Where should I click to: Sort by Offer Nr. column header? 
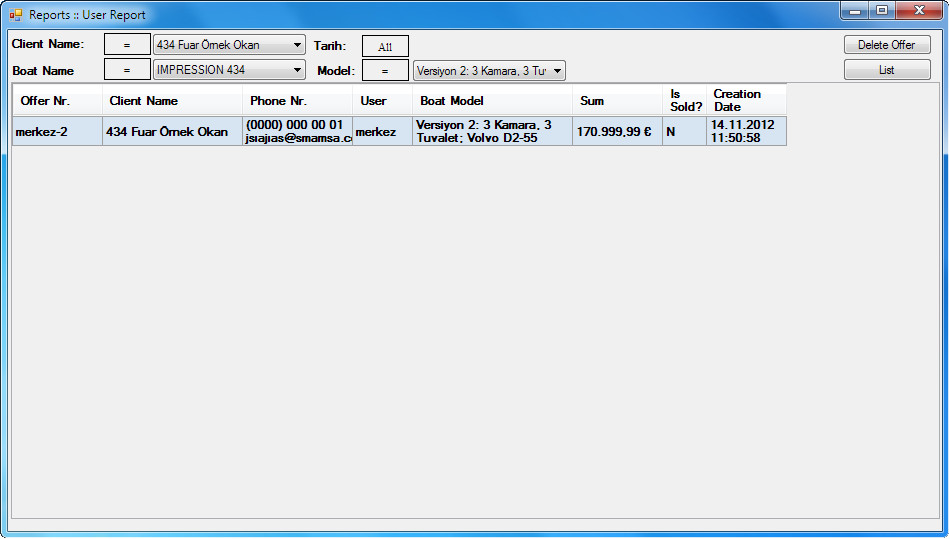click(57, 101)
